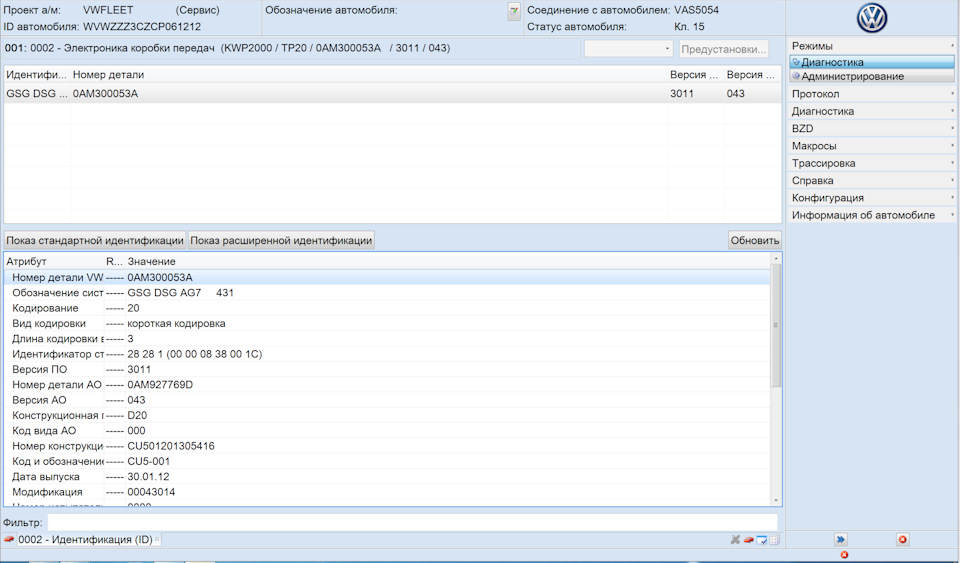Viewport: 960px width, 563px height.
Task: Select the Конструкционная D20 row
Action: 387,415
